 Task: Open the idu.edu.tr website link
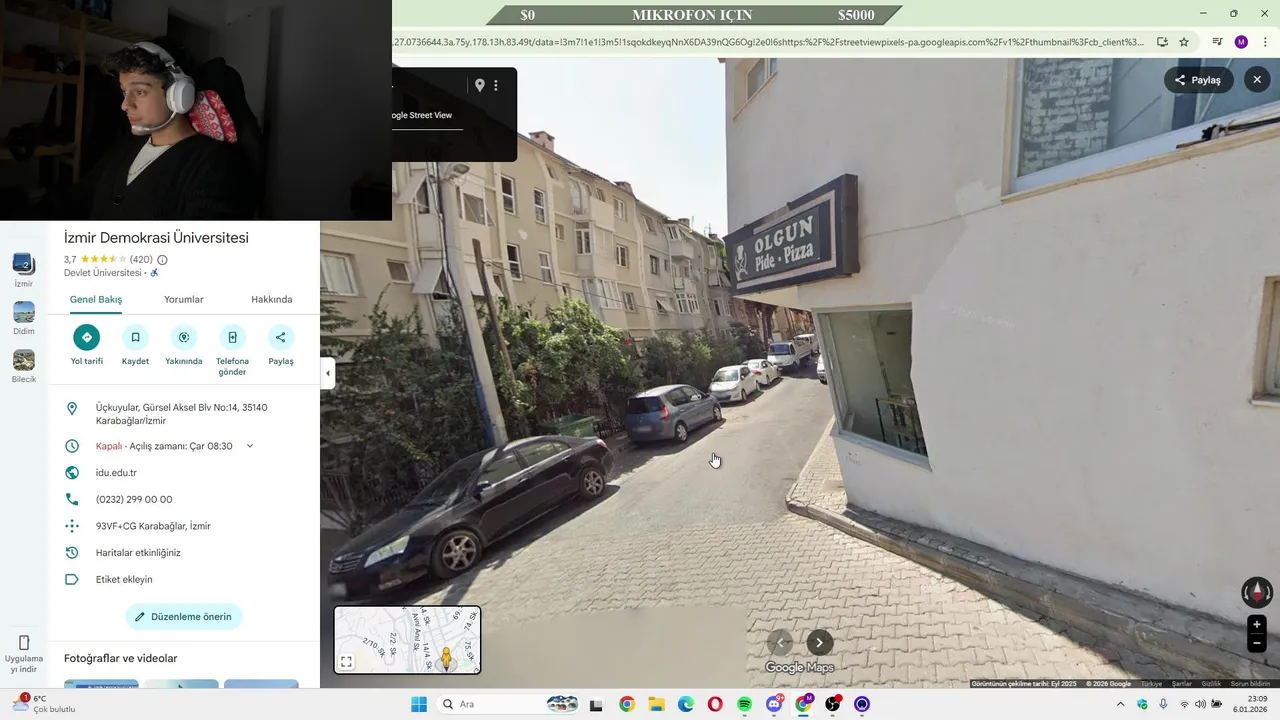point(116,473)
